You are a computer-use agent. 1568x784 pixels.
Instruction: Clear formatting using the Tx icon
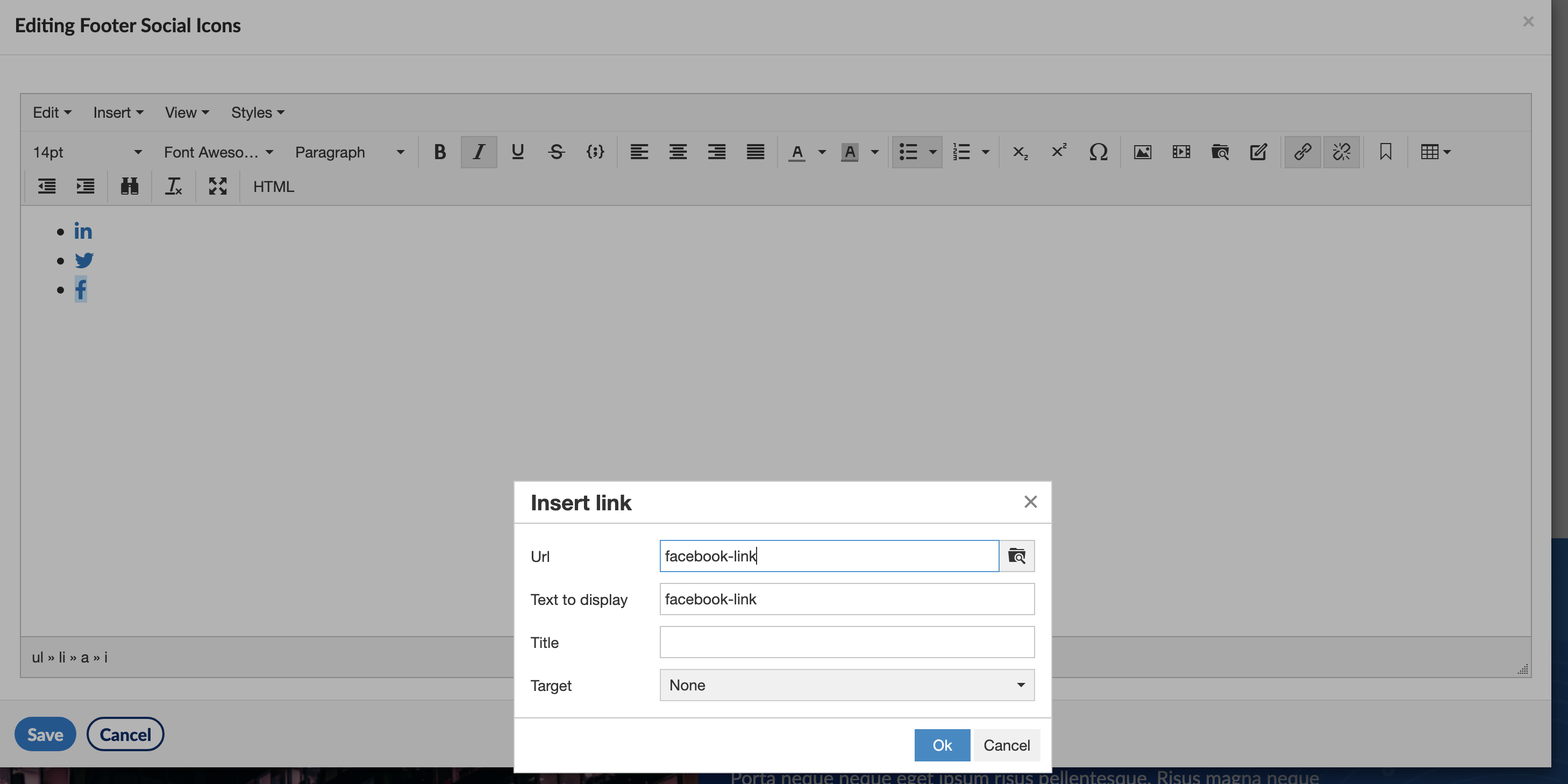coord(174,187)
